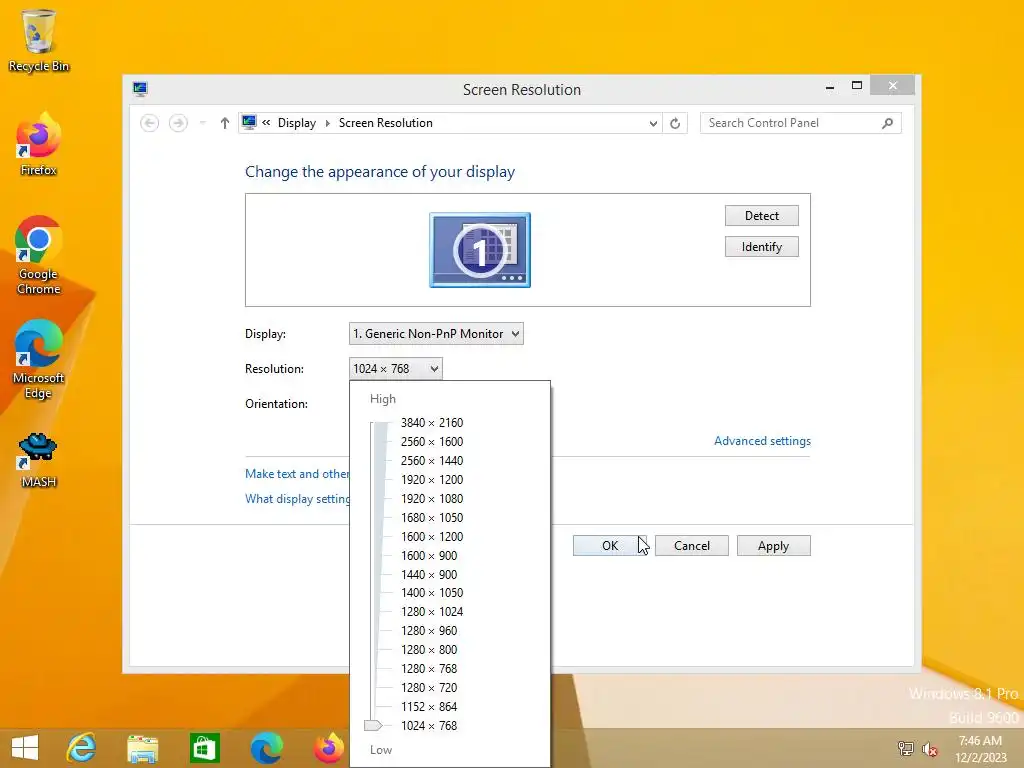Click the search magnifier icon

pos(887,123)
